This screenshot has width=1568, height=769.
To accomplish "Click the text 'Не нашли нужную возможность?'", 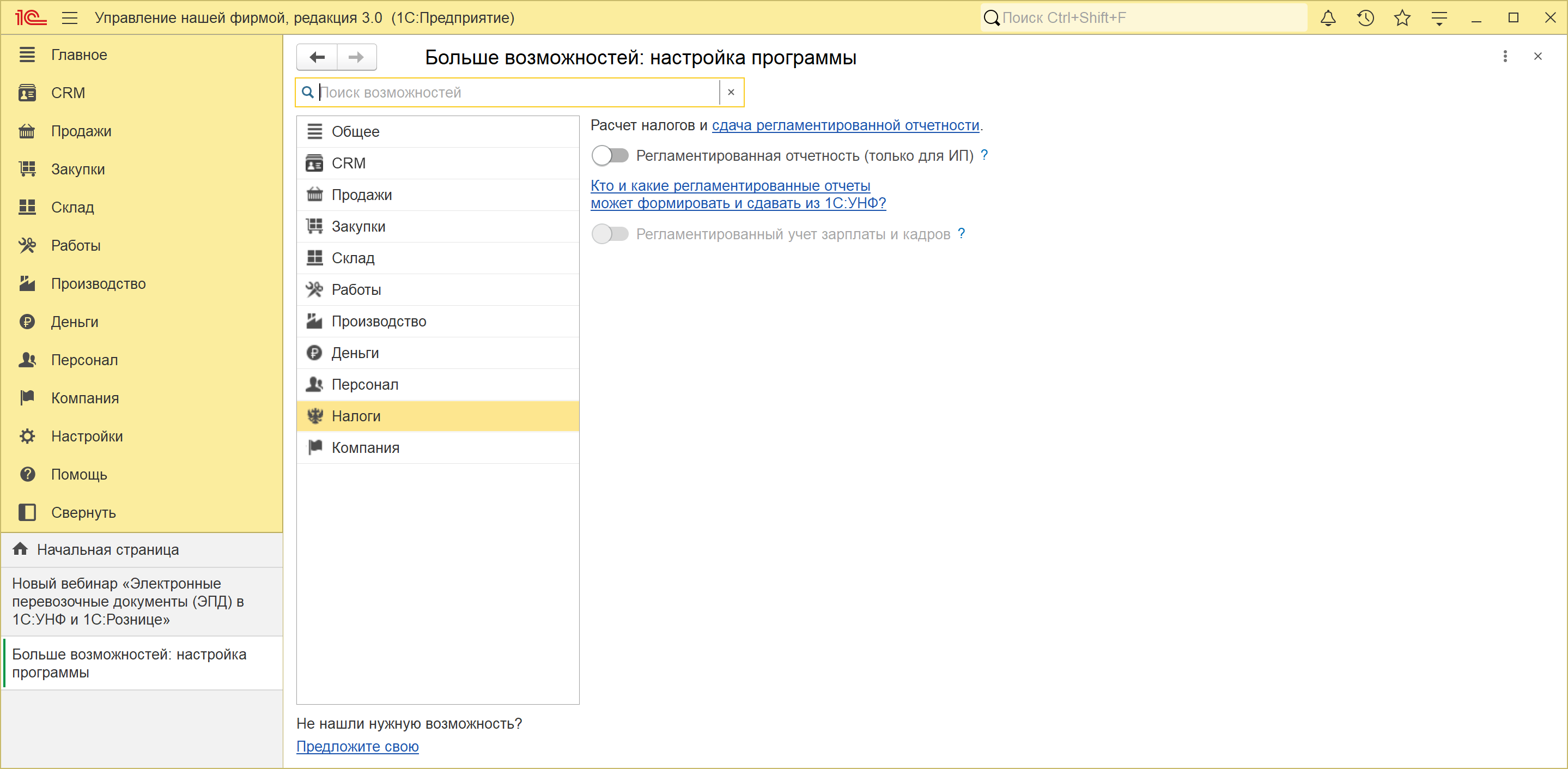I will [409, 724].
